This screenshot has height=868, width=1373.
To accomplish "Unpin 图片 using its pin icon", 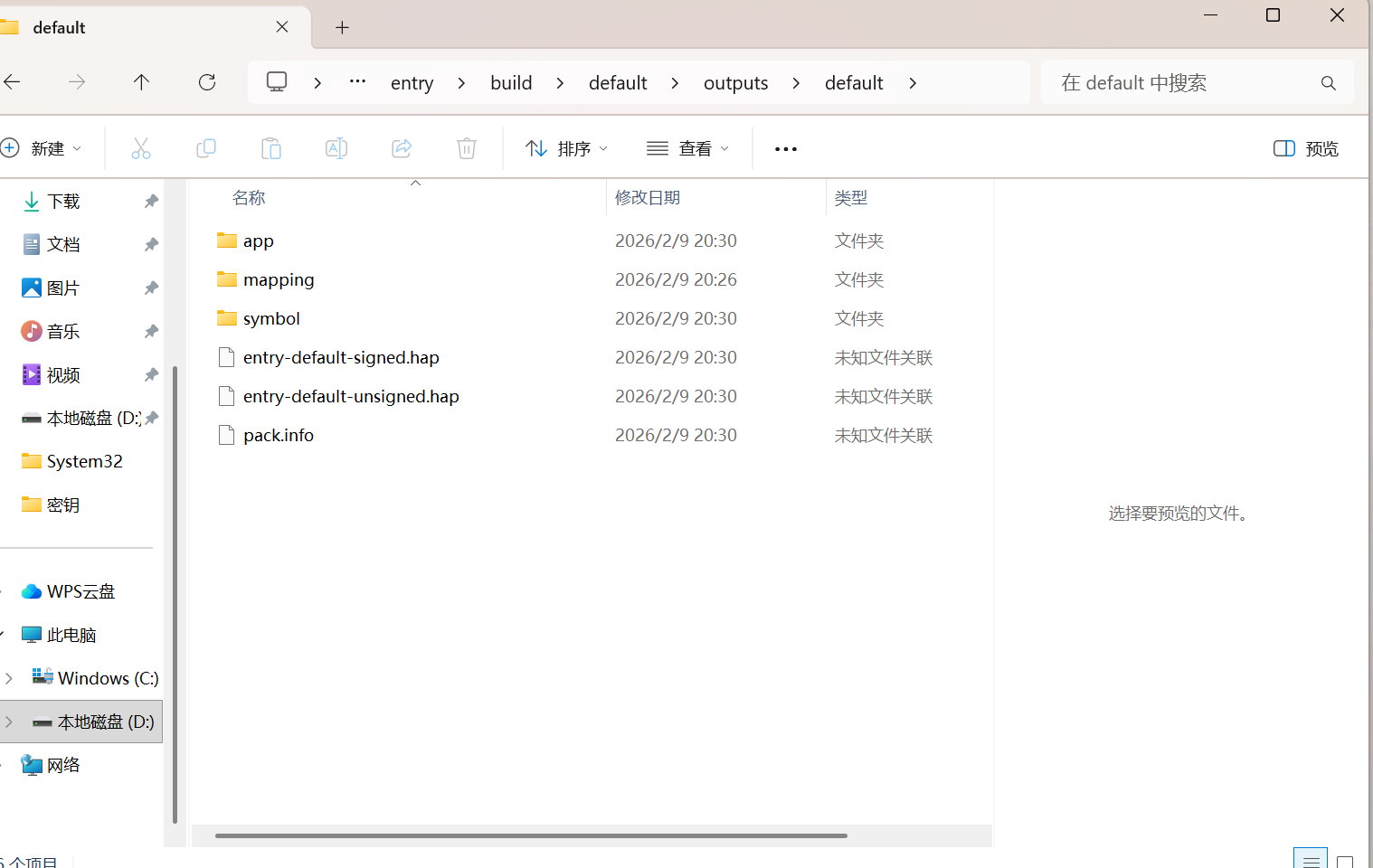I will pos(151,288).
